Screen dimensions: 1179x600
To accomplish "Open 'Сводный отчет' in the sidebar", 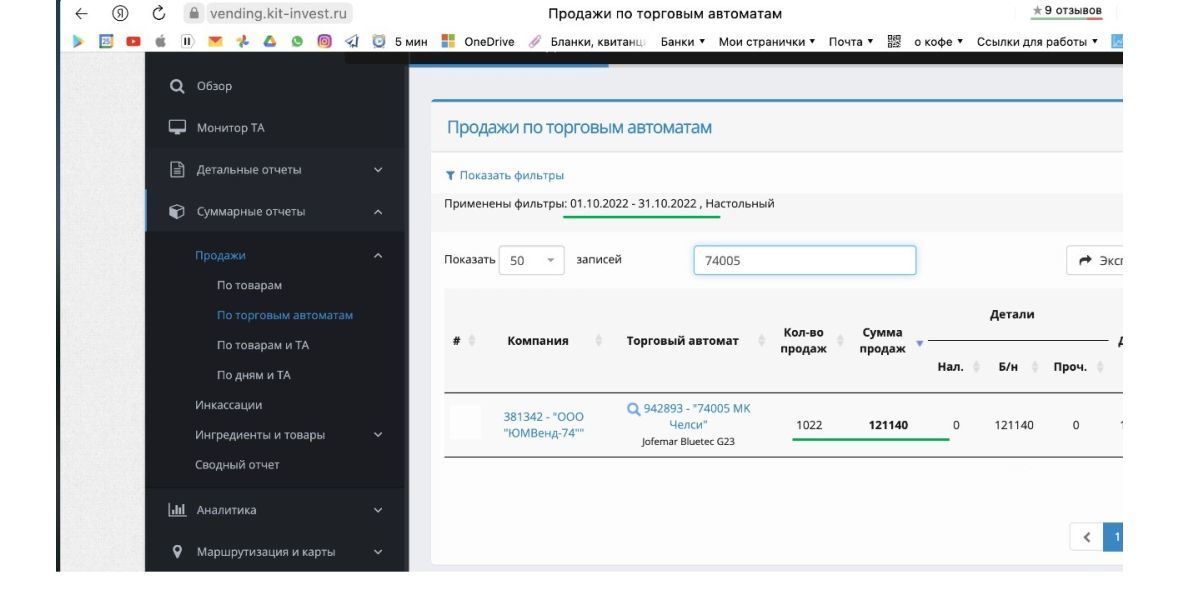I will pyautogui.click(x=237, y=465).
